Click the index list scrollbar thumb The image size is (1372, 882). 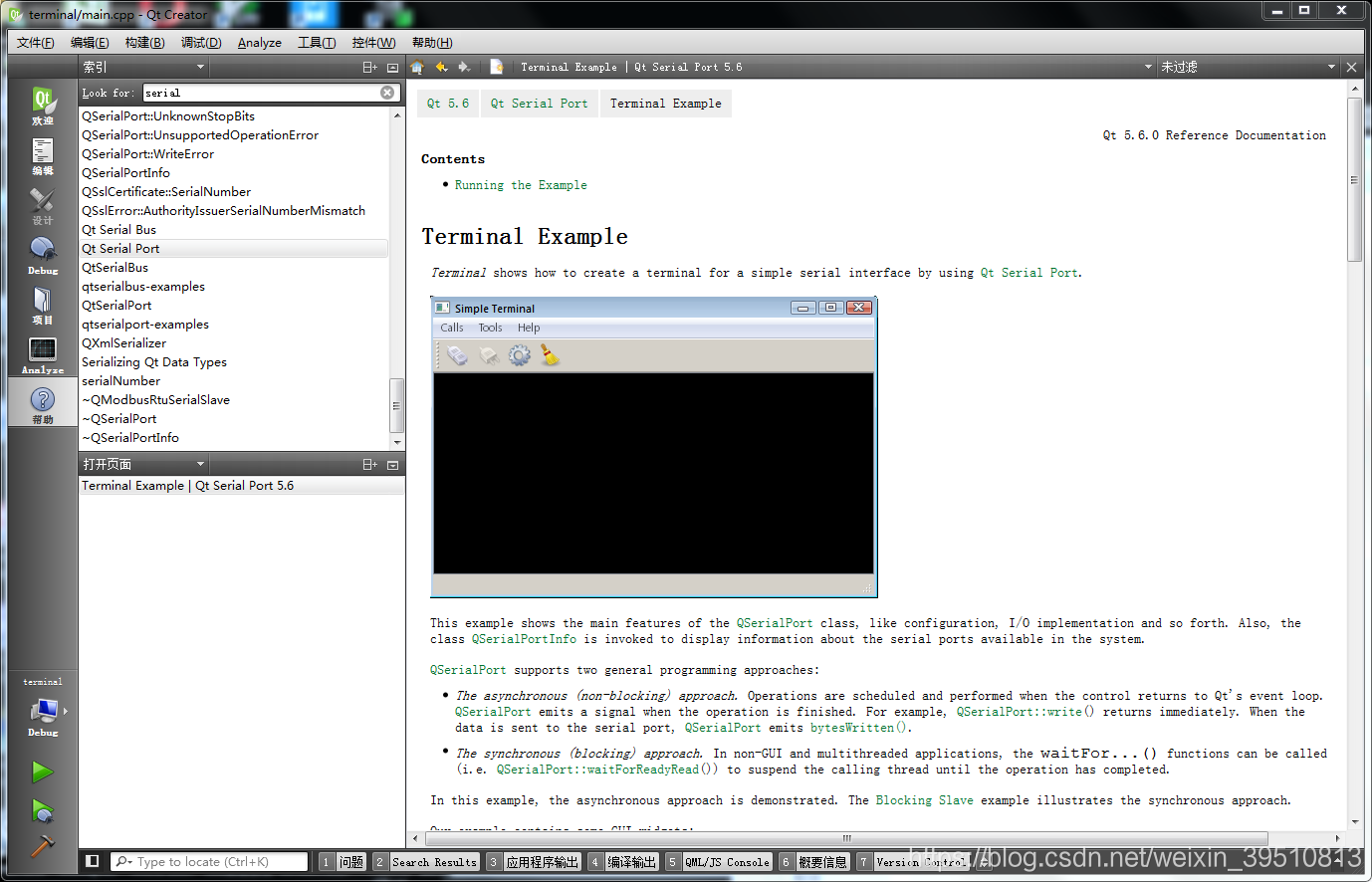pos(396,406)
